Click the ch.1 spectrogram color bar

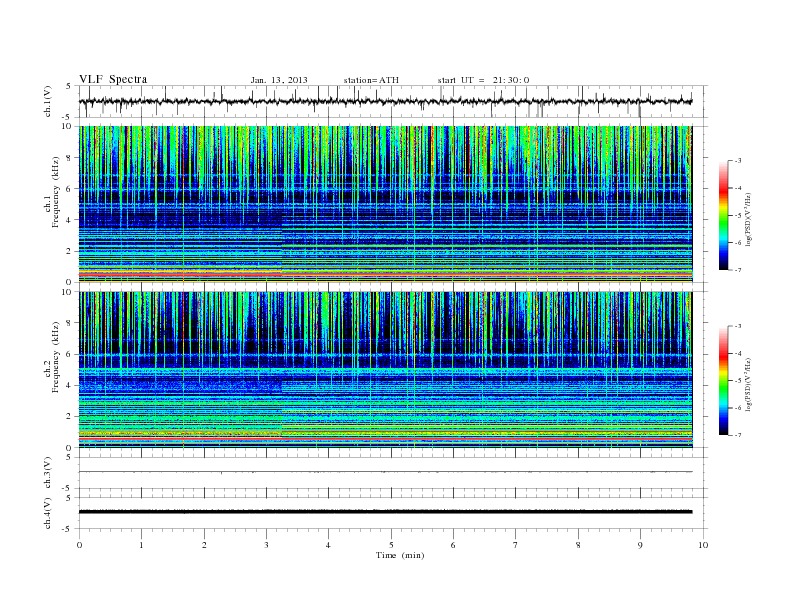pos(723,215)
